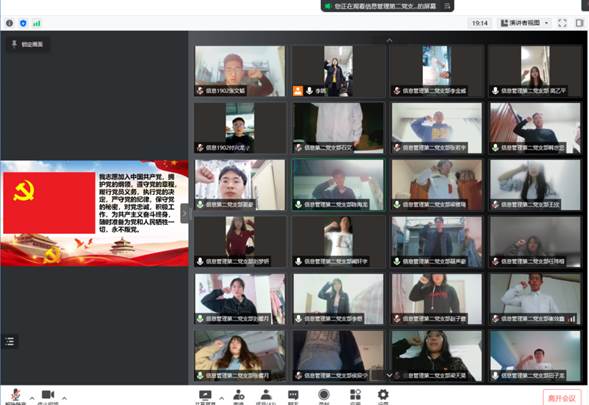Open the chat panel icon
Viewport: 589px width, 405px height.
click(293, 395)
